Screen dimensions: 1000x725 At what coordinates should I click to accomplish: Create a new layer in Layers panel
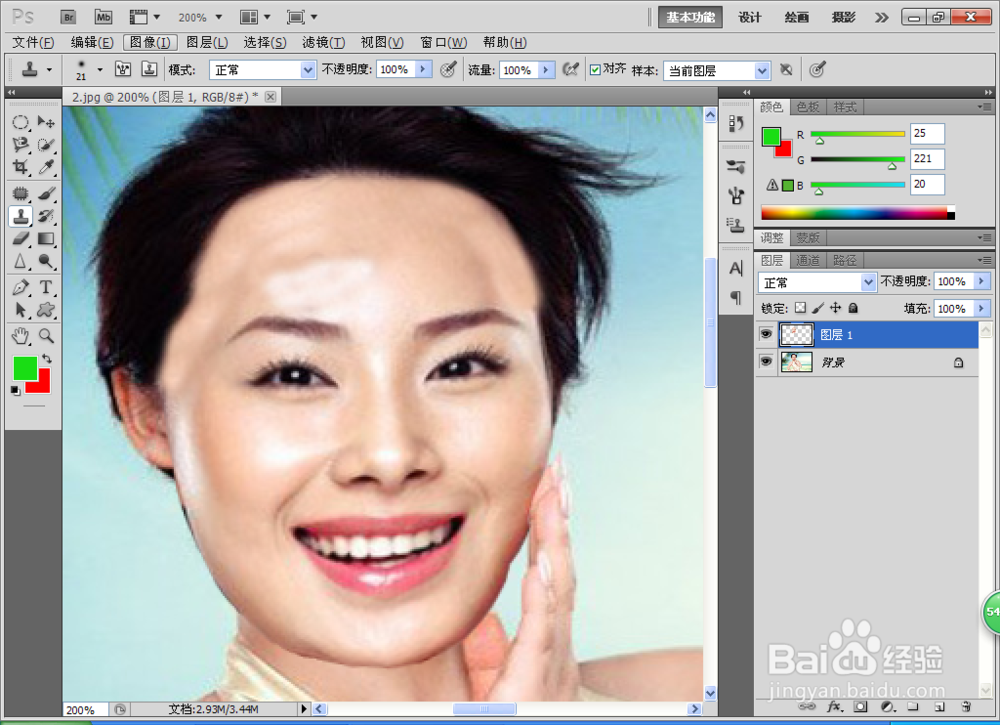pos(939,707)
